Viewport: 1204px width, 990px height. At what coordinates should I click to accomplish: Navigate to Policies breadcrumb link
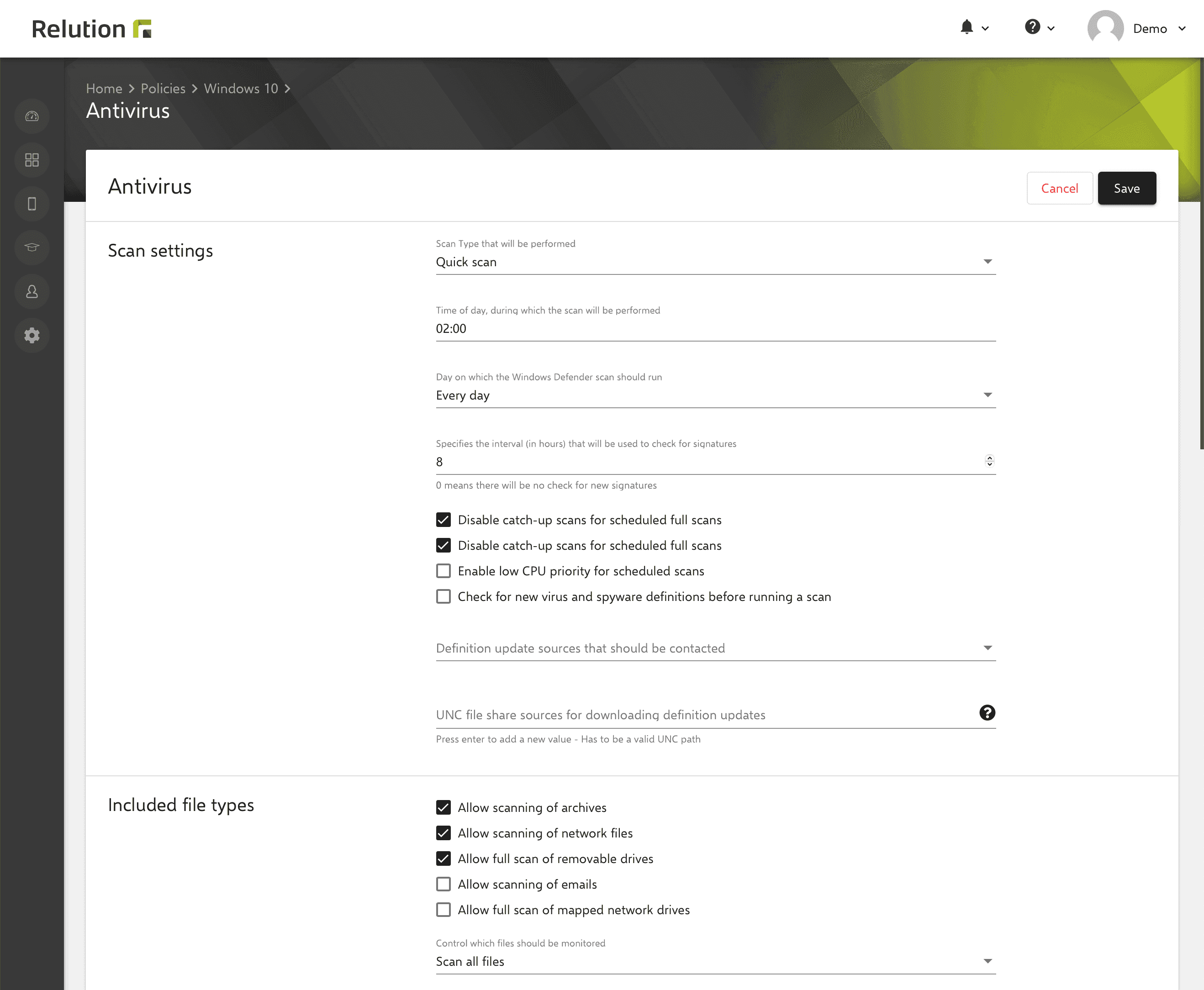click(164, 88)
